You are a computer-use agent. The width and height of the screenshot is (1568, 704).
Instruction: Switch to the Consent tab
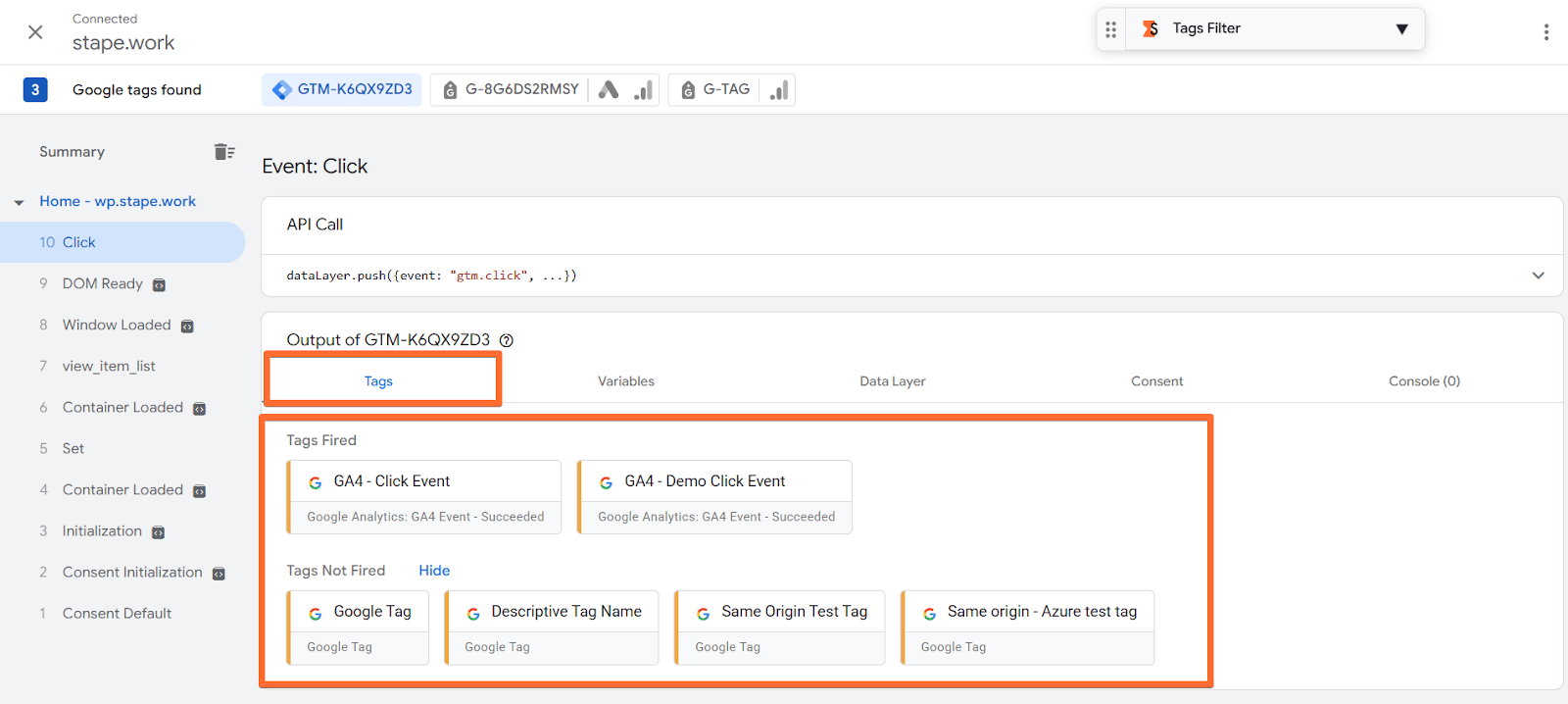point(1157,381)
